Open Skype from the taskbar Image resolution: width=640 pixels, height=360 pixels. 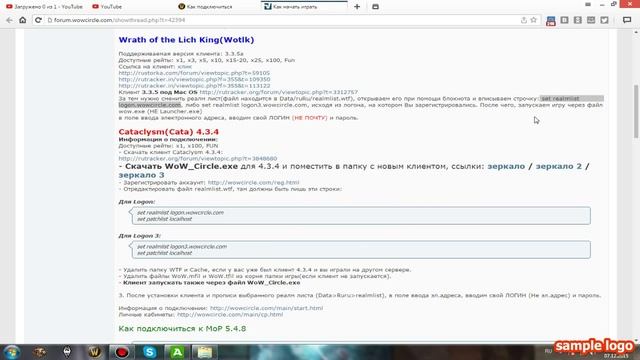point(149,352)
